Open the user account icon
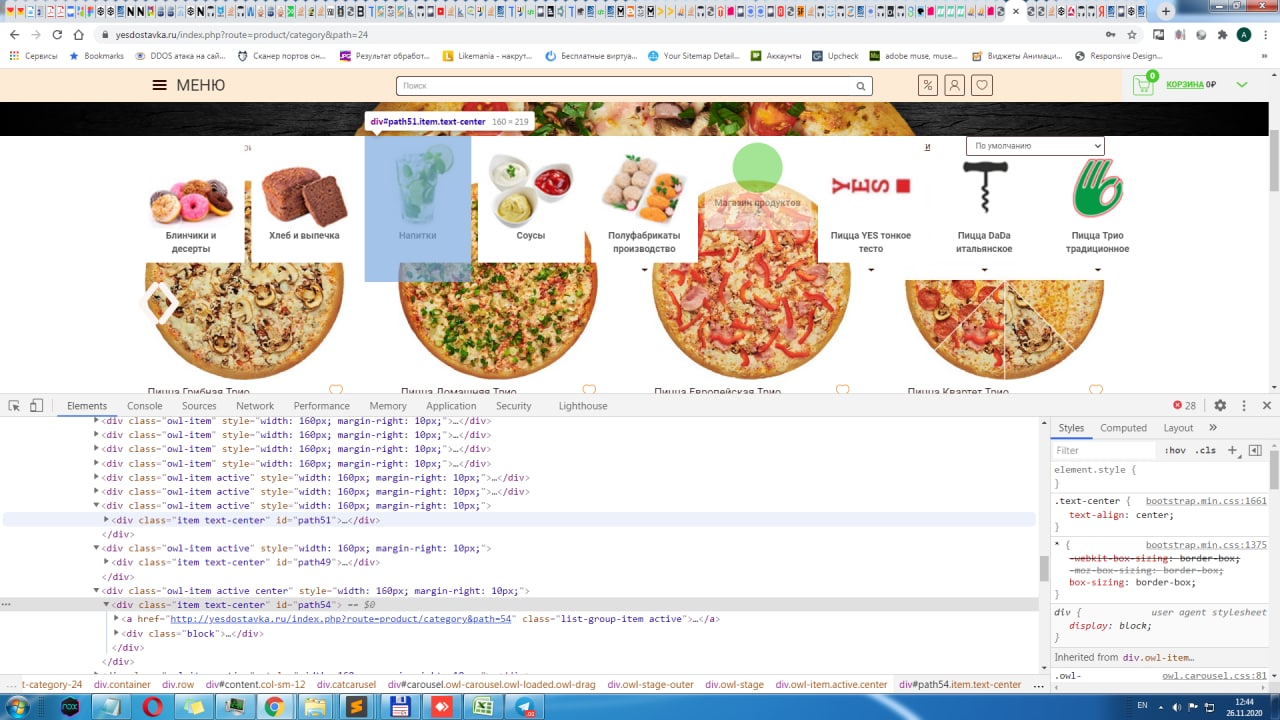Image resolution: width=1280 pixels, height=720 pixels. click(955, 85)
